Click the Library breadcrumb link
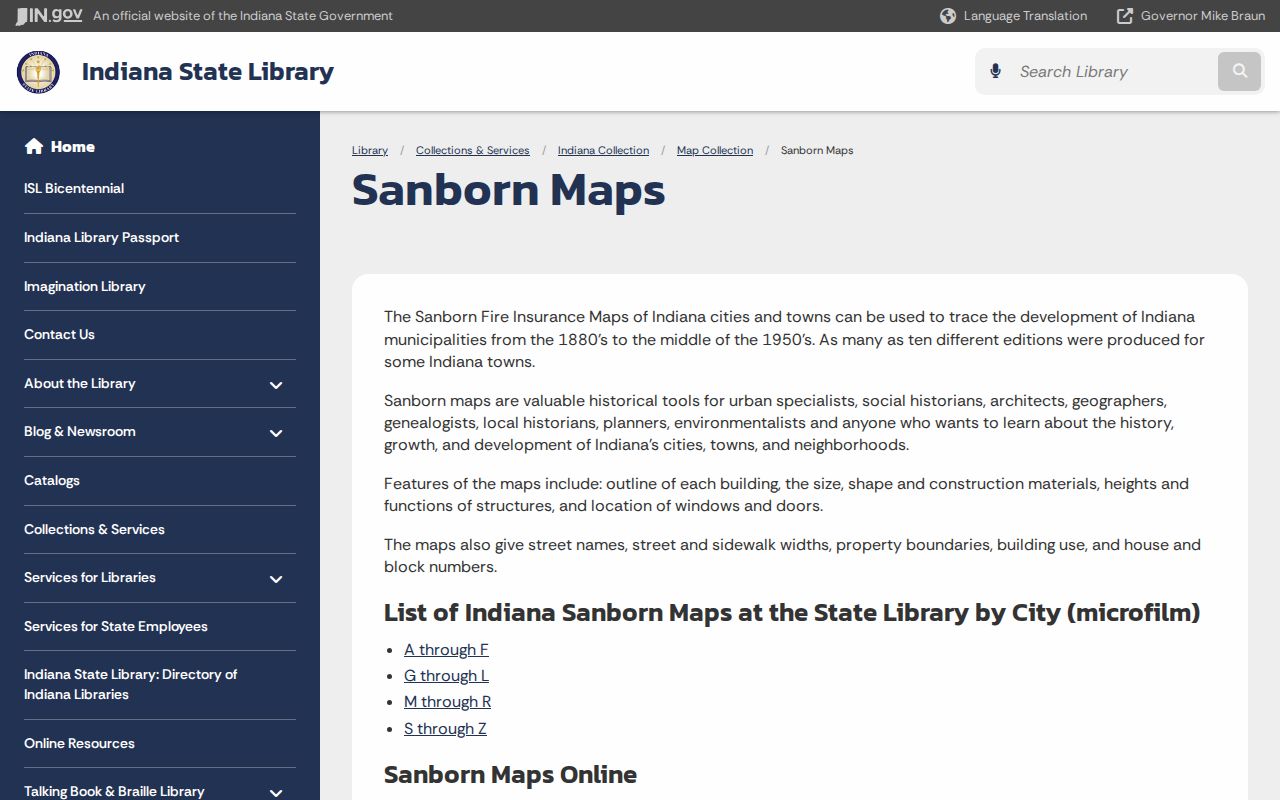1280x800 pixels. coord(370,150)
